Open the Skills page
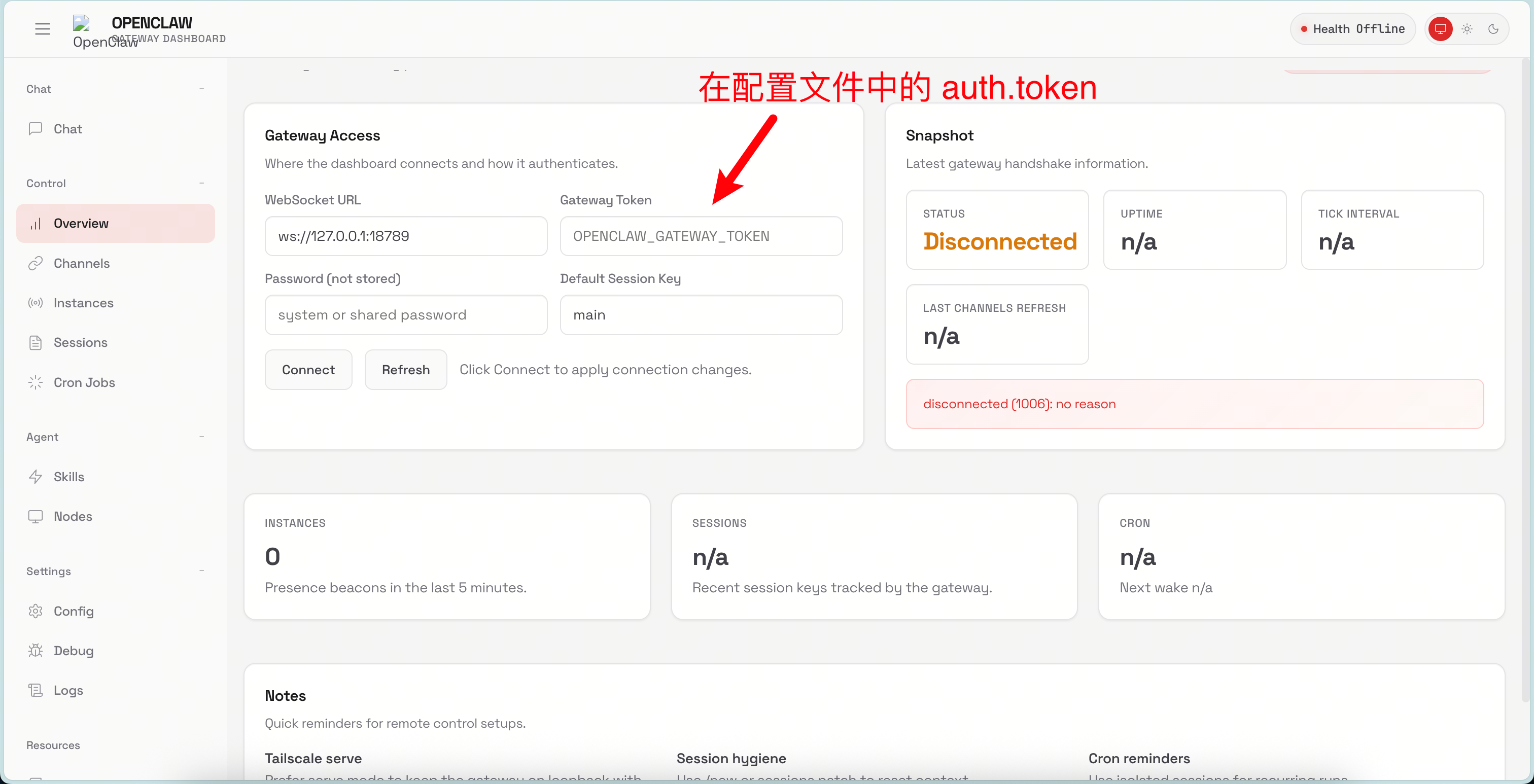The image size is (1534, 784). (68, 477)
